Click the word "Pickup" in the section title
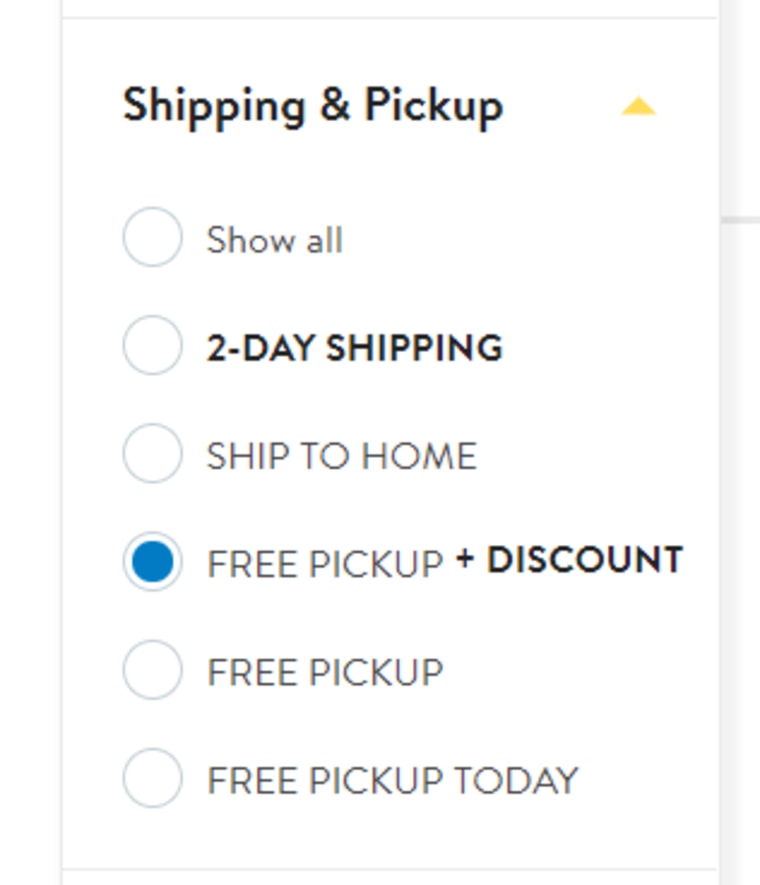This screenshot has height=885, width=760. click(x=432, y=106)
